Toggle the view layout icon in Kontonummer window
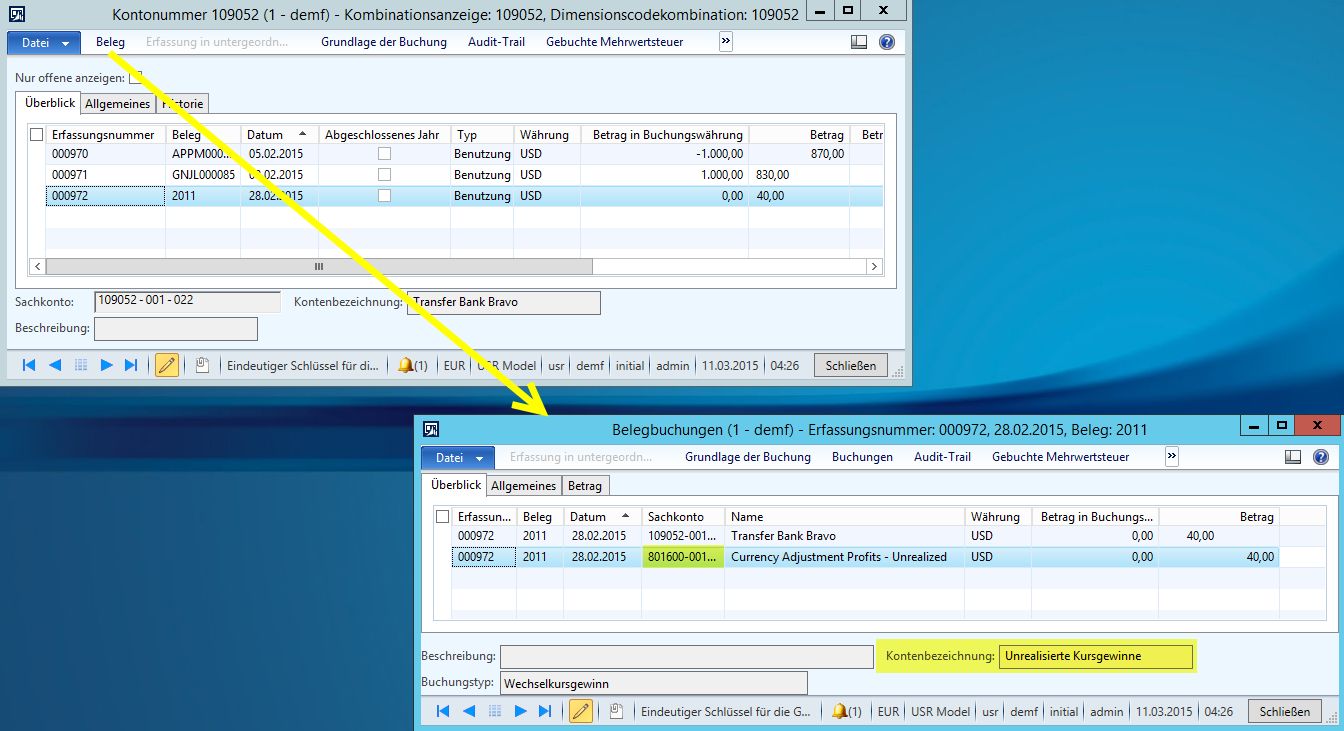Screen dimensions: 1344x731 point(859,42)
